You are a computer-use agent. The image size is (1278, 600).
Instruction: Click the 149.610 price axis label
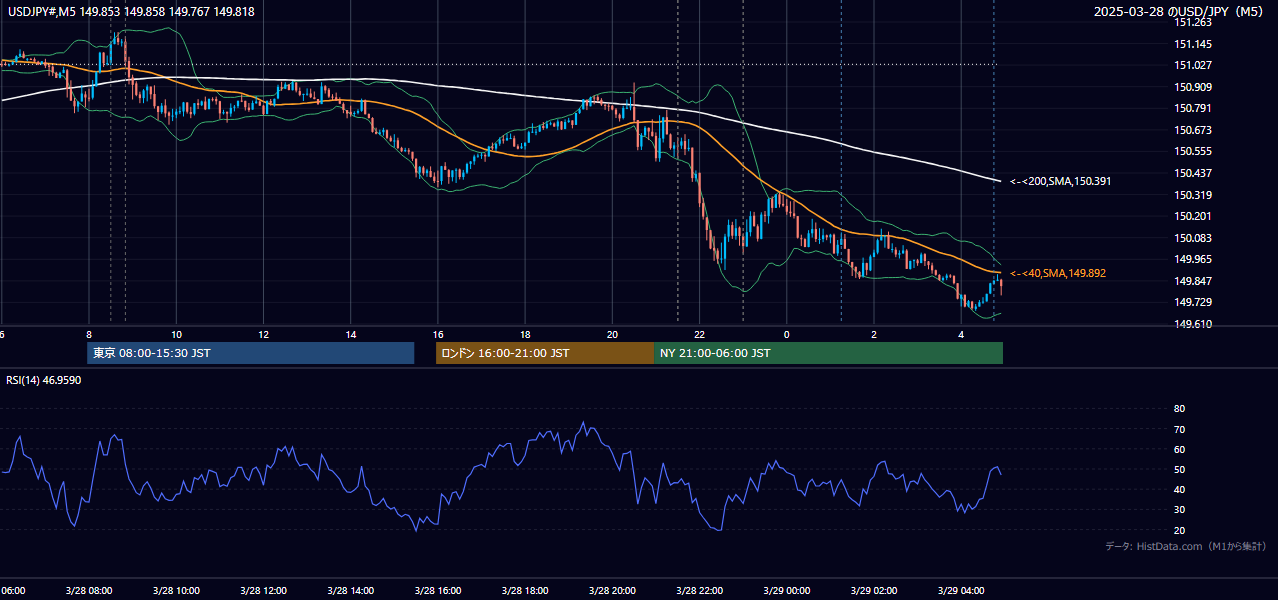(1193, 324)
